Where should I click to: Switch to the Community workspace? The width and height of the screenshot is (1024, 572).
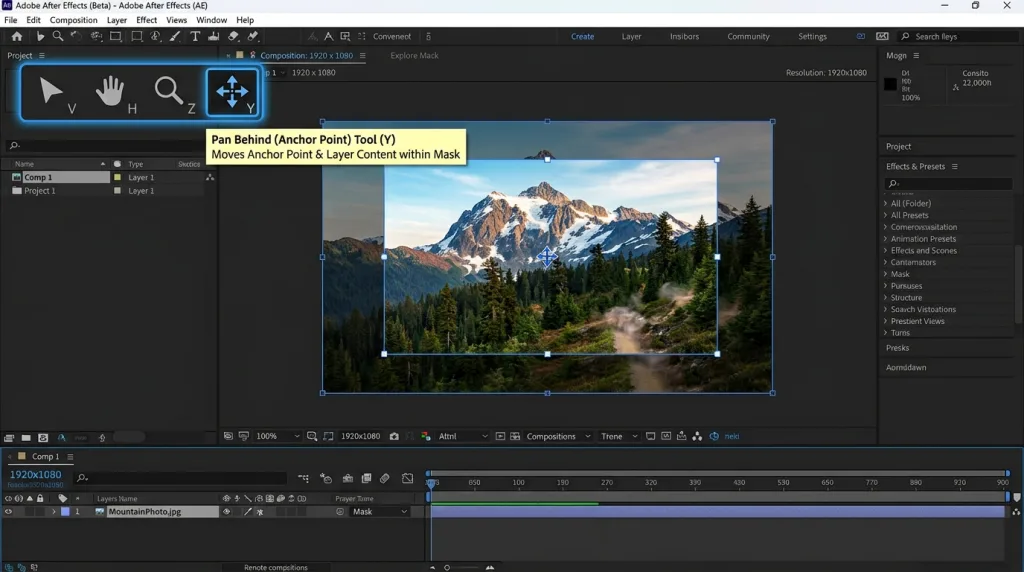click(748, 37)
